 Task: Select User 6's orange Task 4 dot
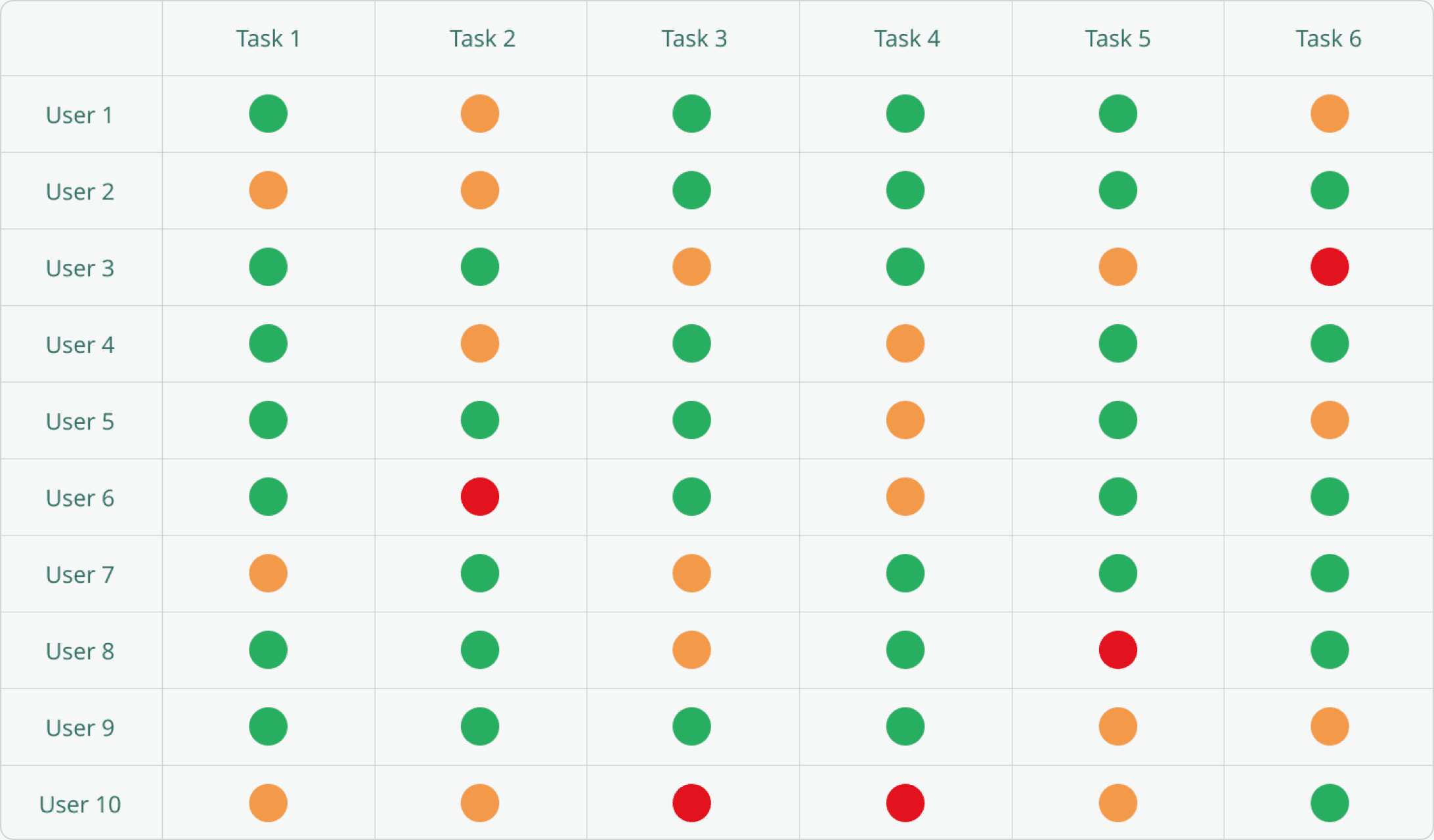coord(905,497)
